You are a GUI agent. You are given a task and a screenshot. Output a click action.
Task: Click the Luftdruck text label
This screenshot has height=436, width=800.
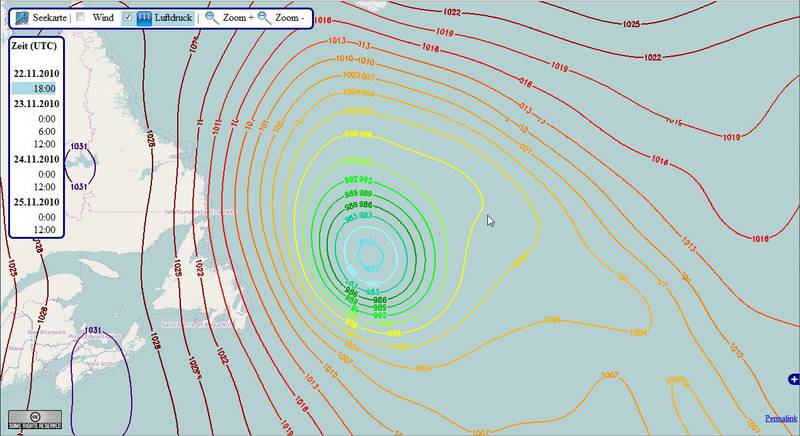click(x=172, y=18)
